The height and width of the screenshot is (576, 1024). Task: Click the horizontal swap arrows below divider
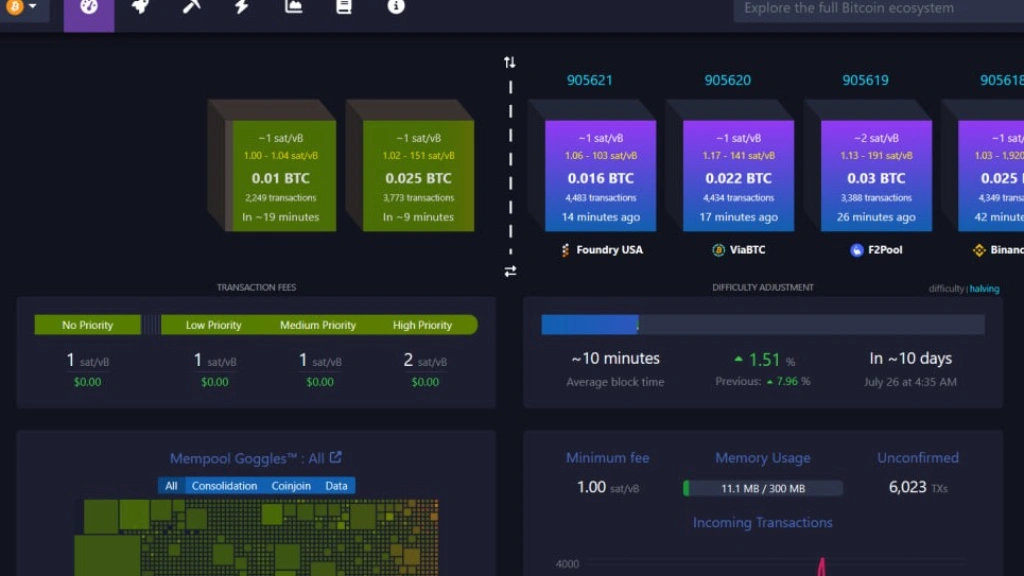pyautogui.click(x=510, y=271)
